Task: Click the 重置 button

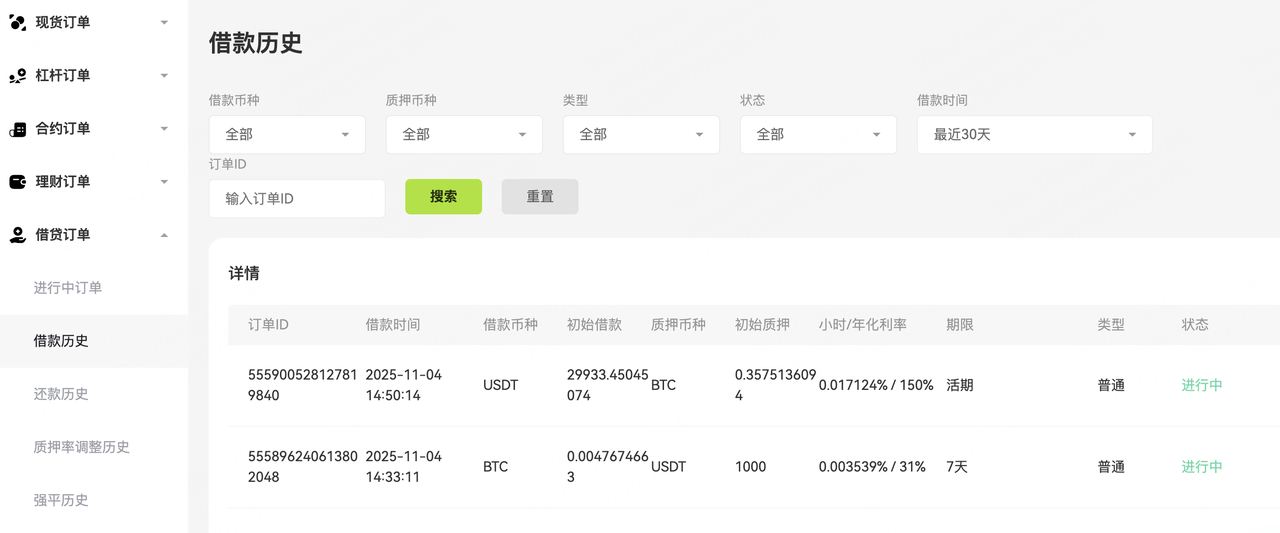Action: (x=540, y=197)
